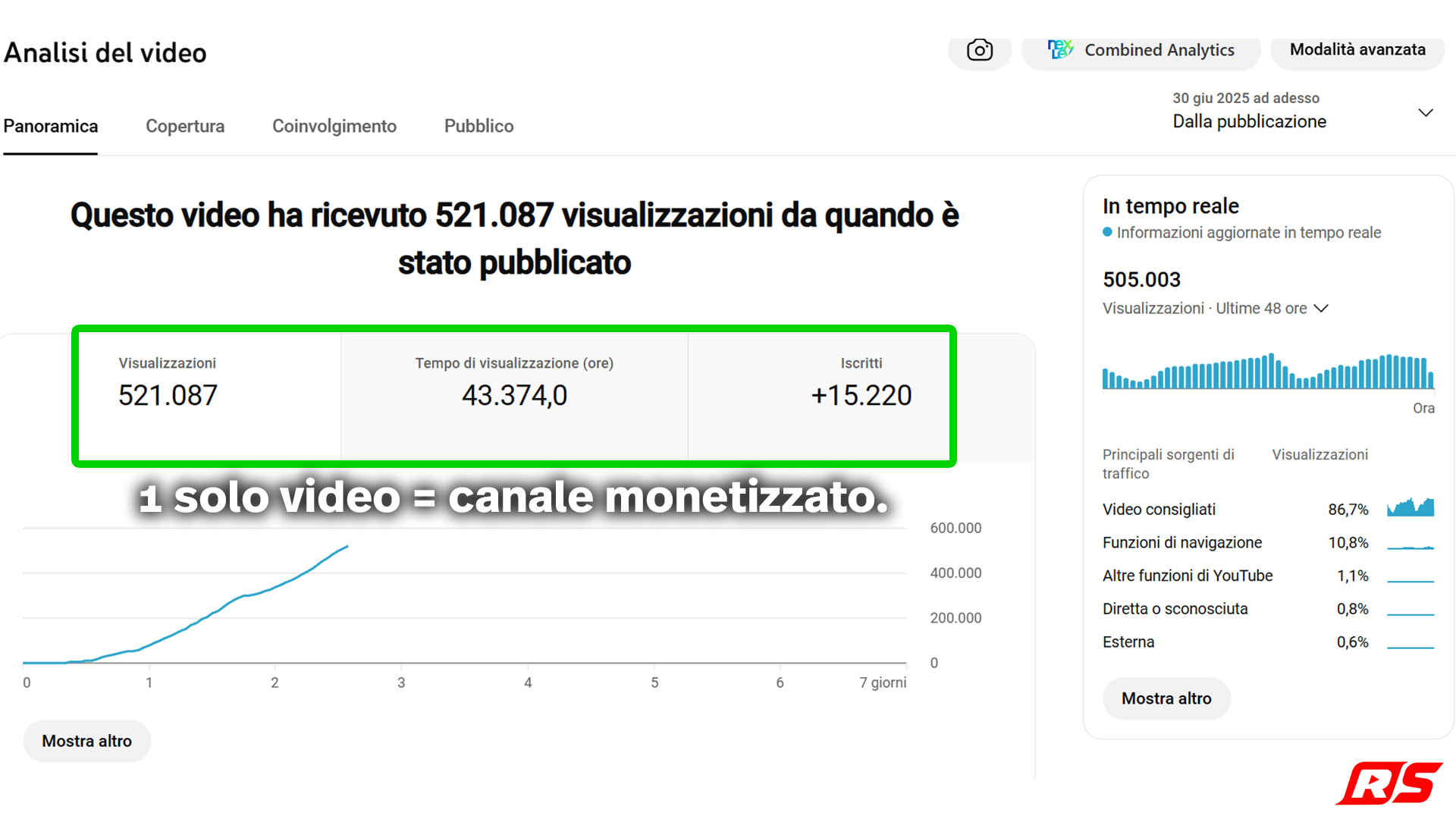
Task: Click the Diretta o sconosciuta row
Action: click(x=1268, y=609)
